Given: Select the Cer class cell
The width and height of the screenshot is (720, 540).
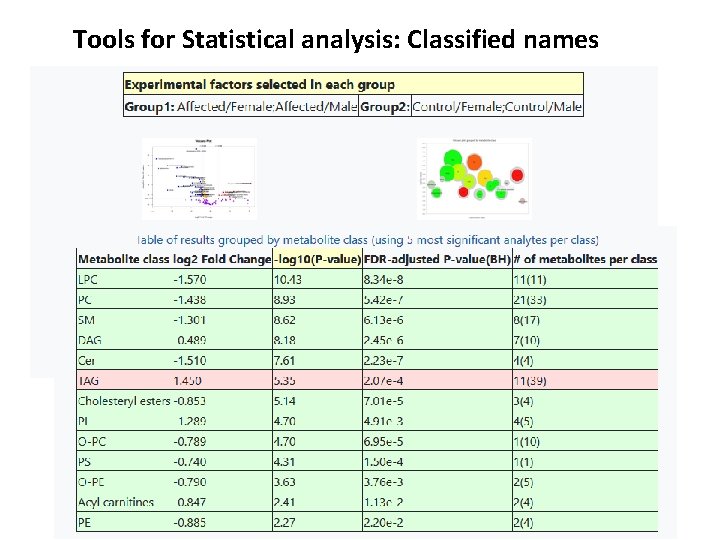Looking at the screenshot, I should tap(86, 360).
